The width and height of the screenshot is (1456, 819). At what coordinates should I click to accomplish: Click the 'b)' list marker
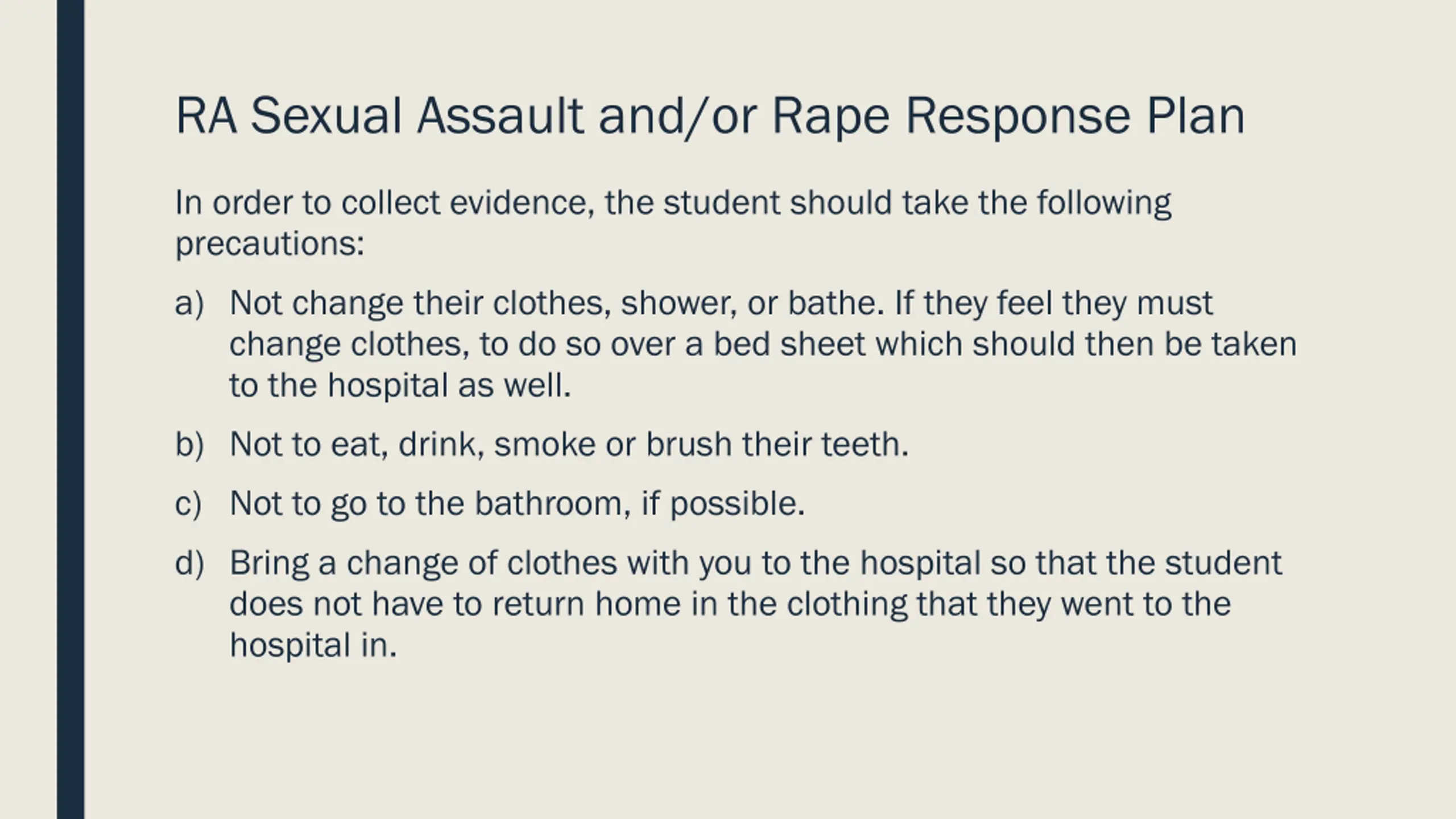click(x=189, y=444)
